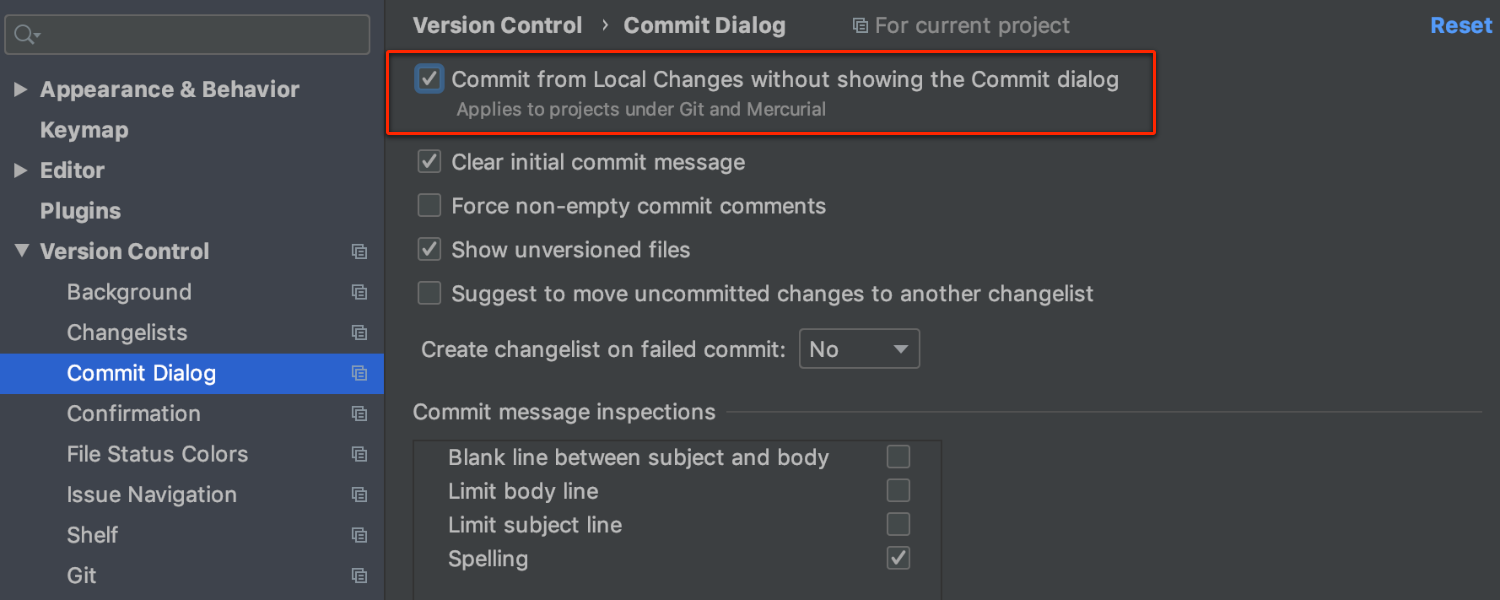
Task: Enable Force non-empty commit comments
Action: coord(429,205)
